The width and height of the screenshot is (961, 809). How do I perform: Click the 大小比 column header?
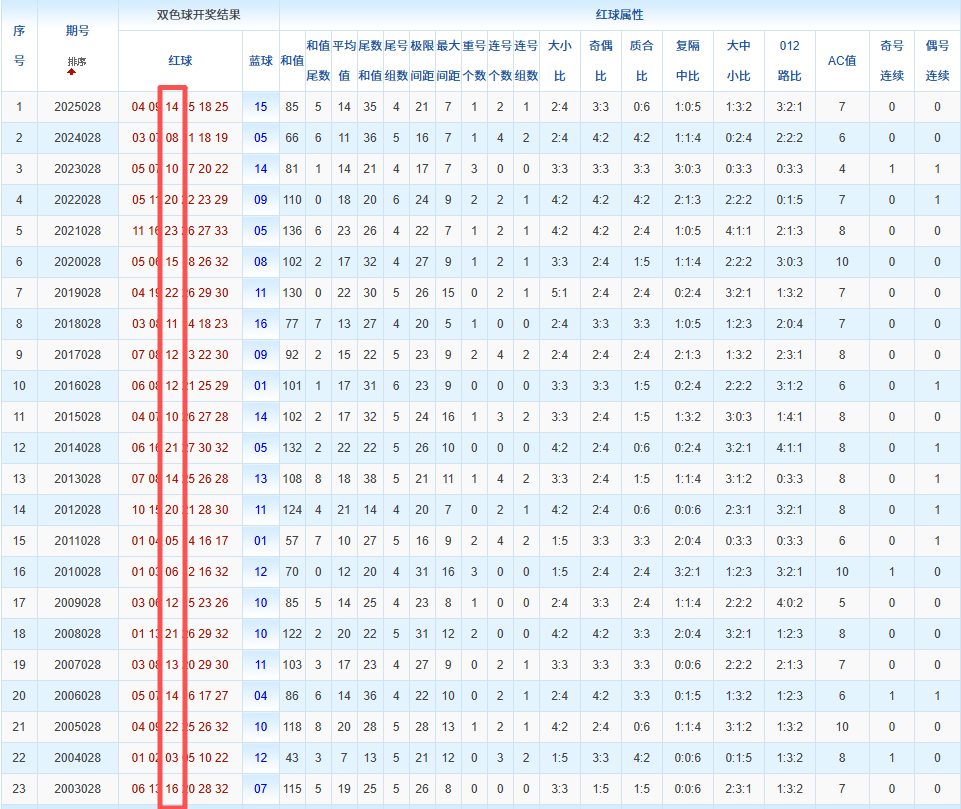coord(560,61)
